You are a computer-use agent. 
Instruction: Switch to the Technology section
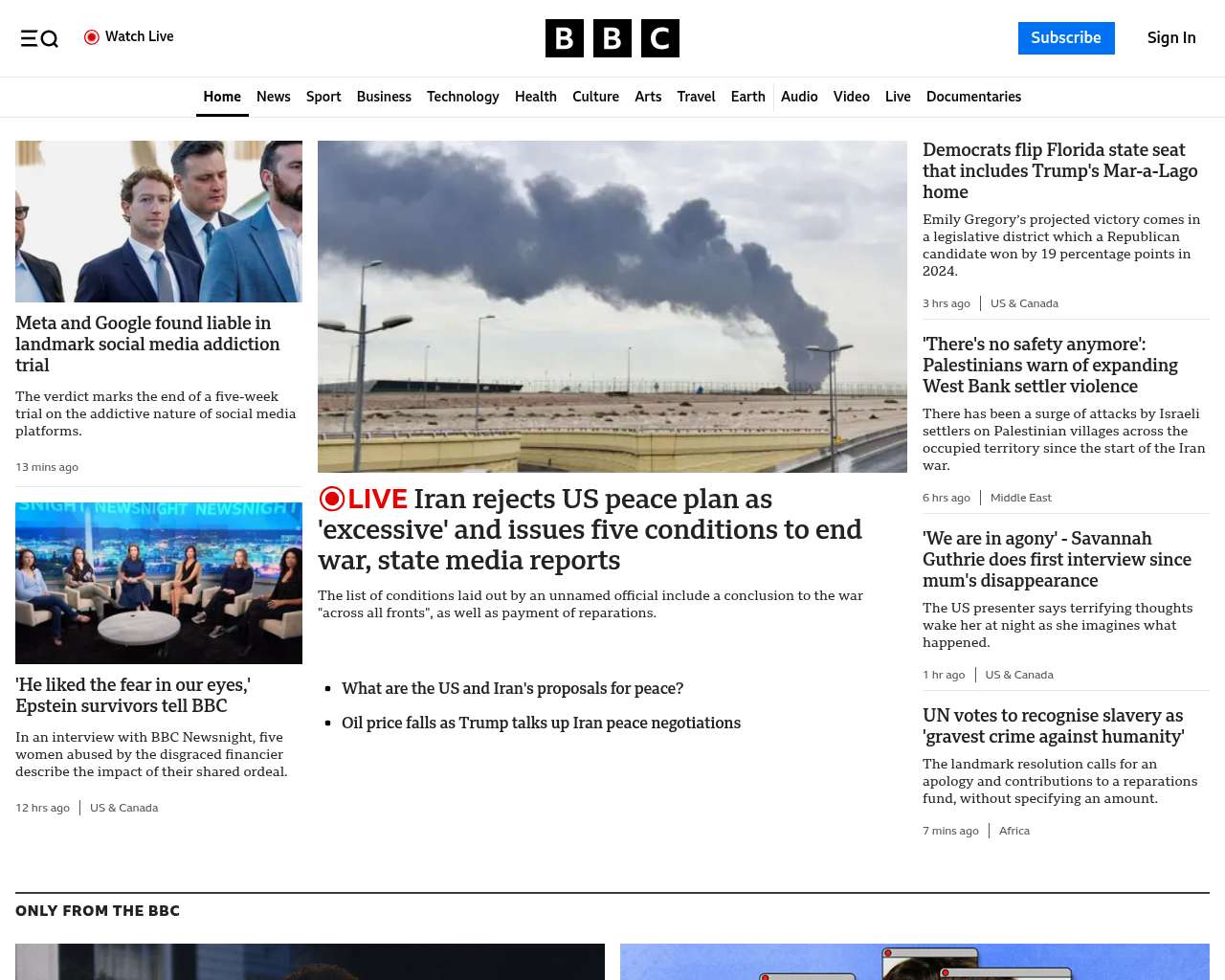pyautogui.click(x=463, y=97)
